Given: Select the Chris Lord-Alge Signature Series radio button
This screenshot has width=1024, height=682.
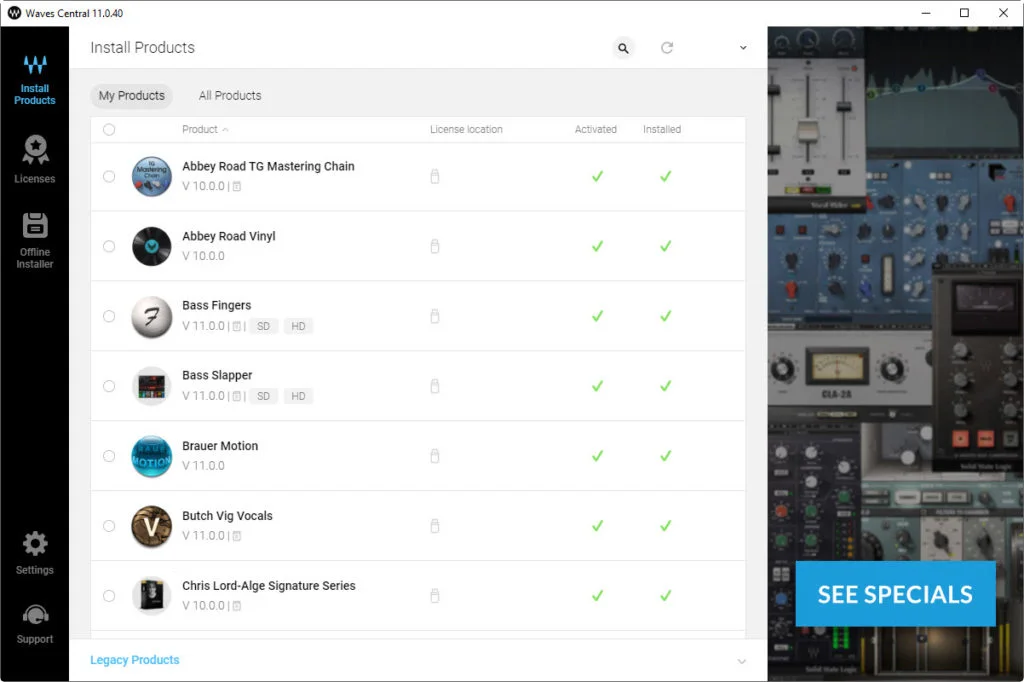Looking at the screenshot, I should pyautogui.click(x=109, y=596).
